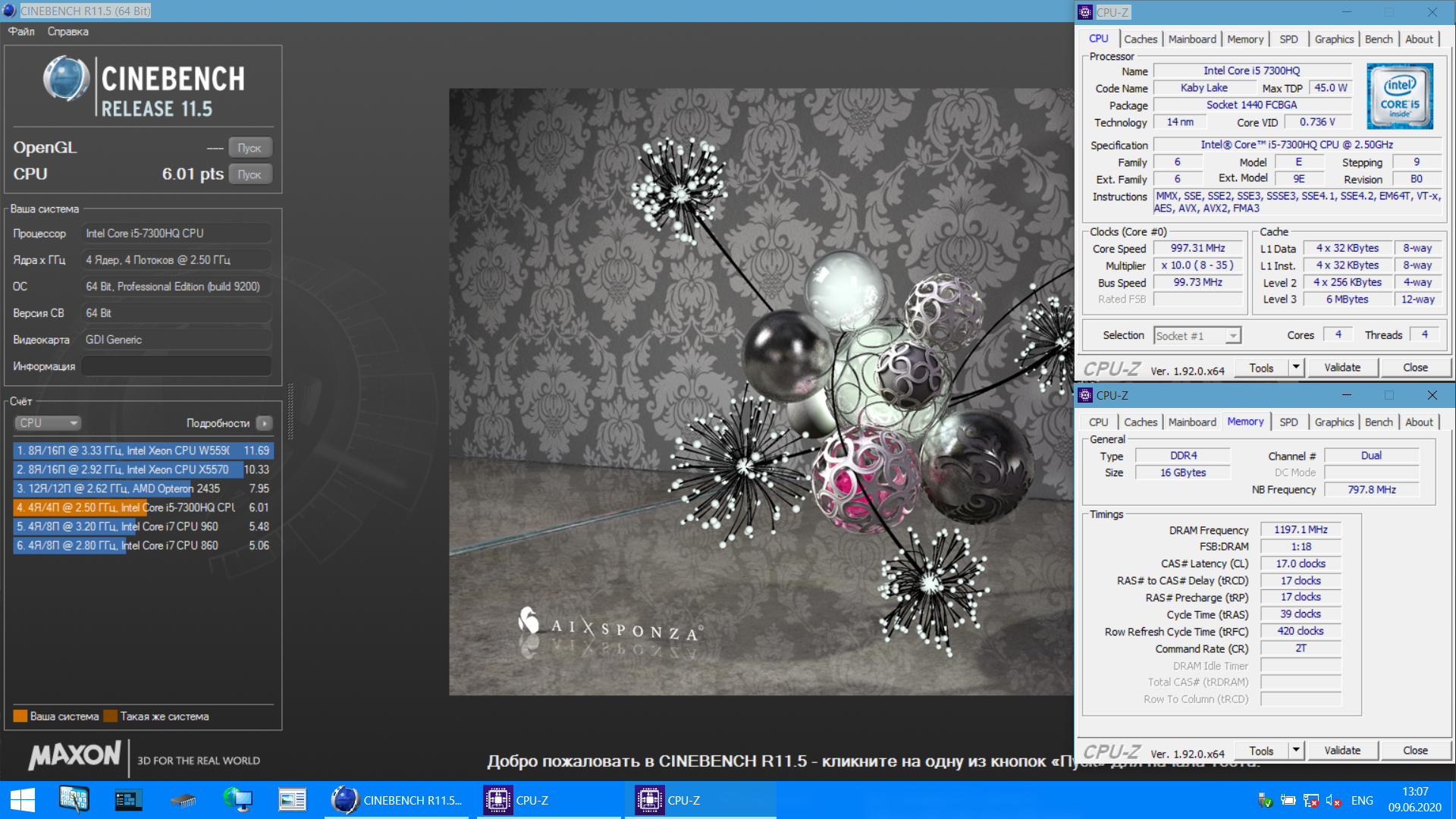The height and width of the screenshot is (819, 1456).
Task: Open the search taskbar icon with magnifier
Action: pyautogui.click(x=74, y=800)
